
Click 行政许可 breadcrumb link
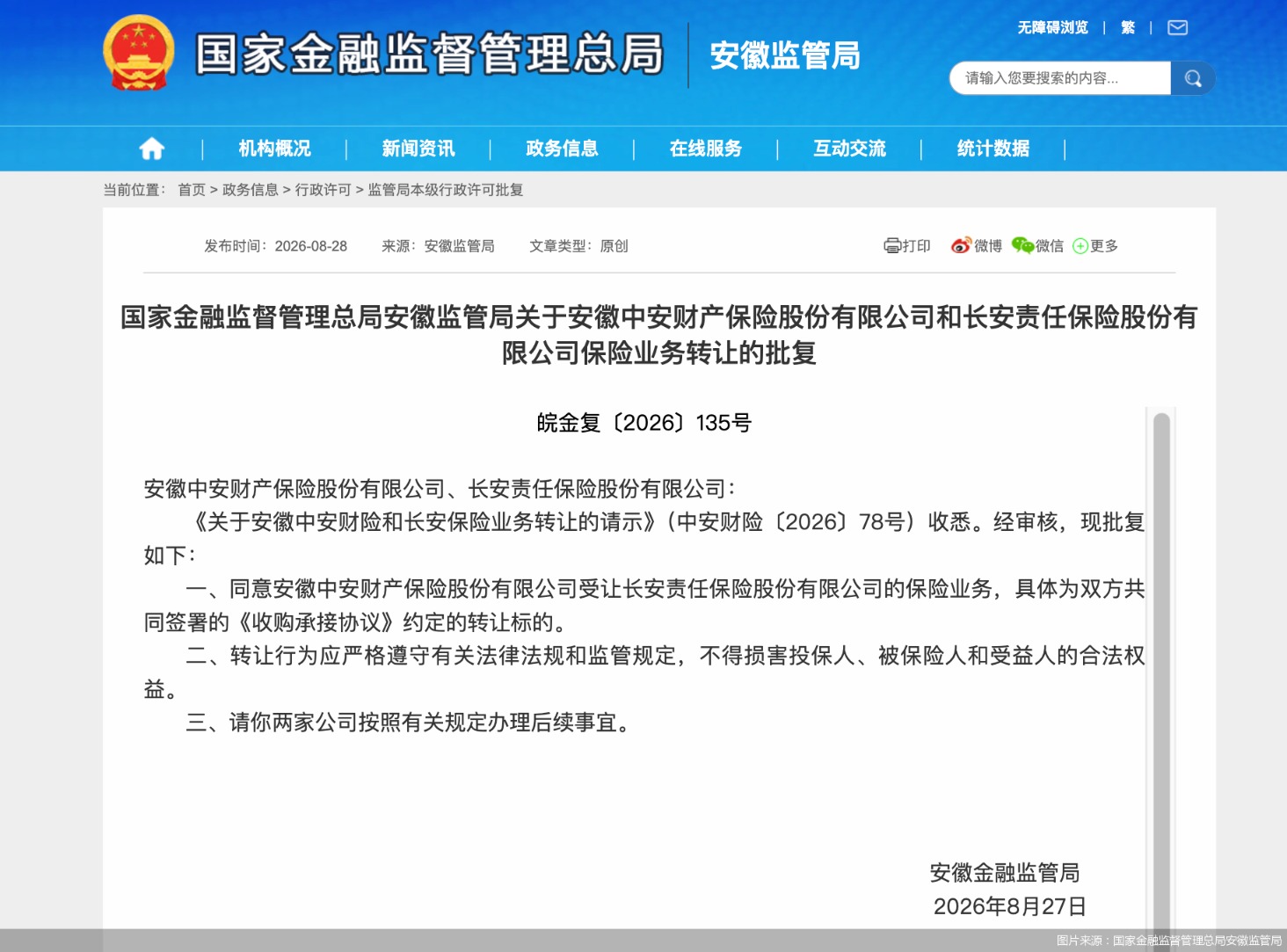[324, 190]
